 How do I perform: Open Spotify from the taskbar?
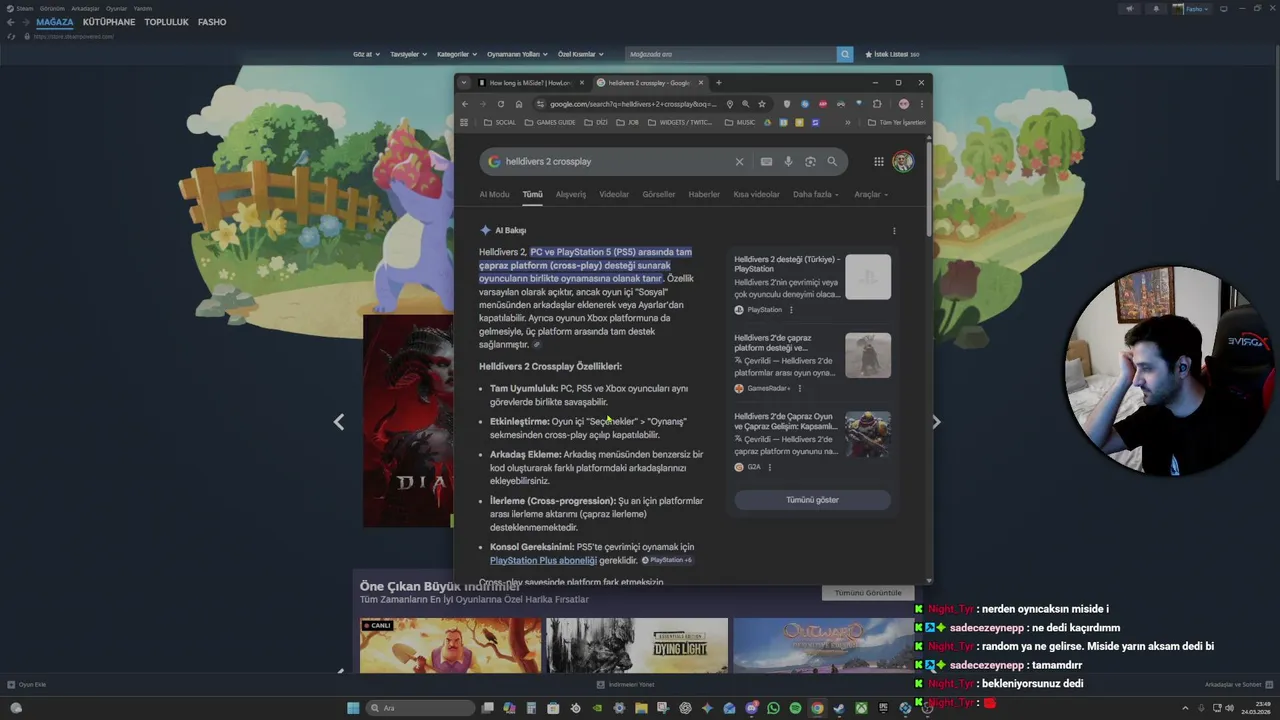coord(795,708)
